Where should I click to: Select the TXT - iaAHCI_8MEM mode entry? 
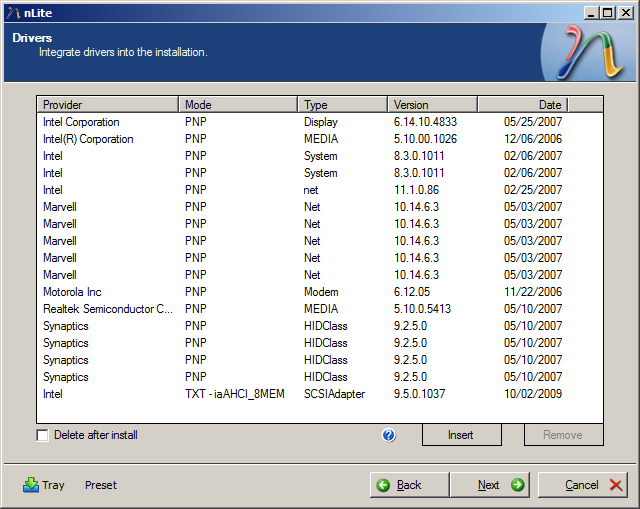235,394
